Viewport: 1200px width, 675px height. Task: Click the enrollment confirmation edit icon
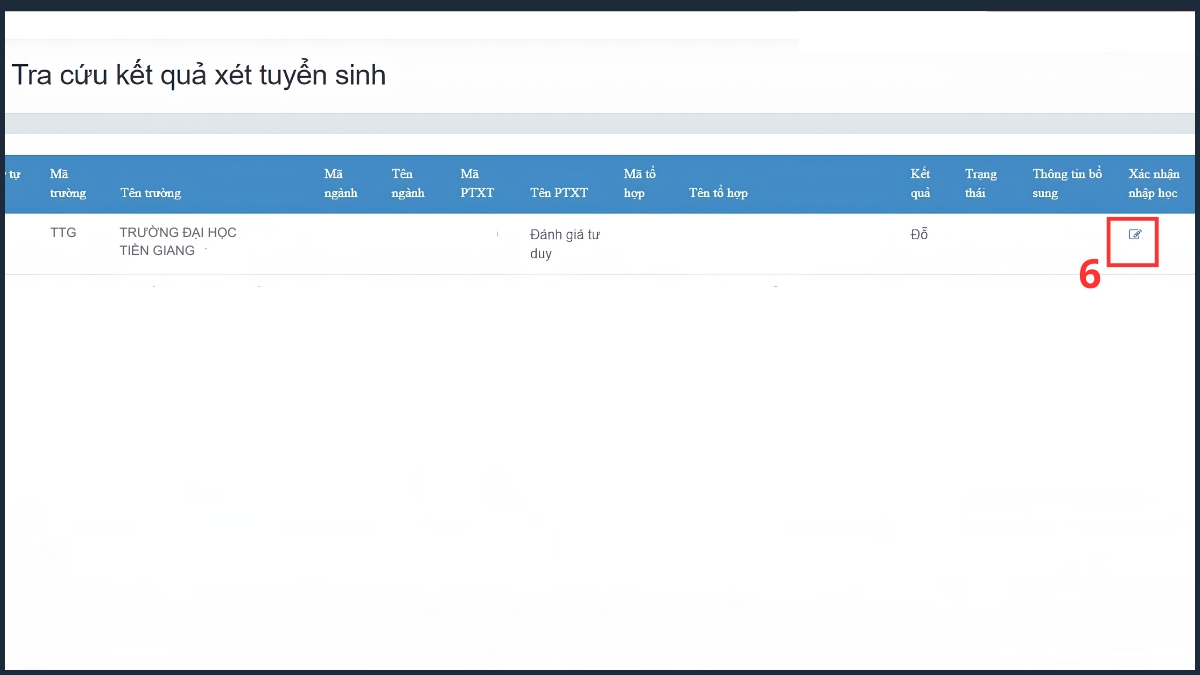1135,235
